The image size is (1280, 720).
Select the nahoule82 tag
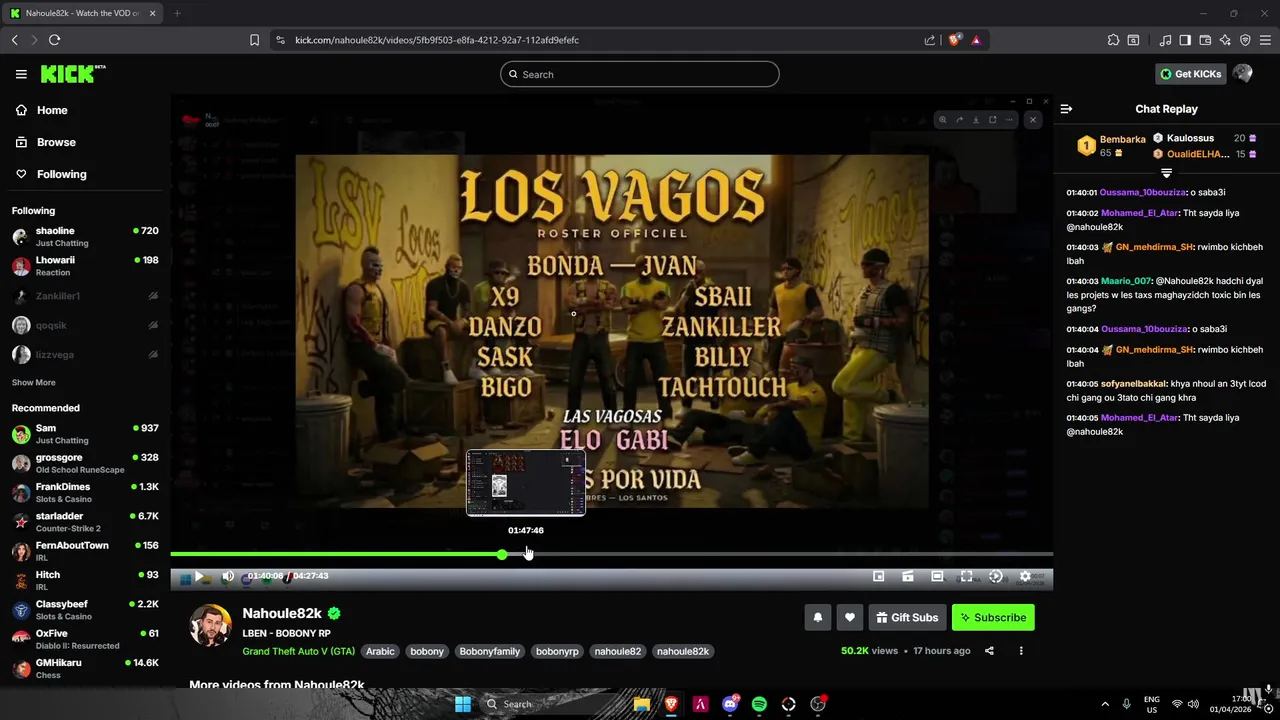pos(618,651)
